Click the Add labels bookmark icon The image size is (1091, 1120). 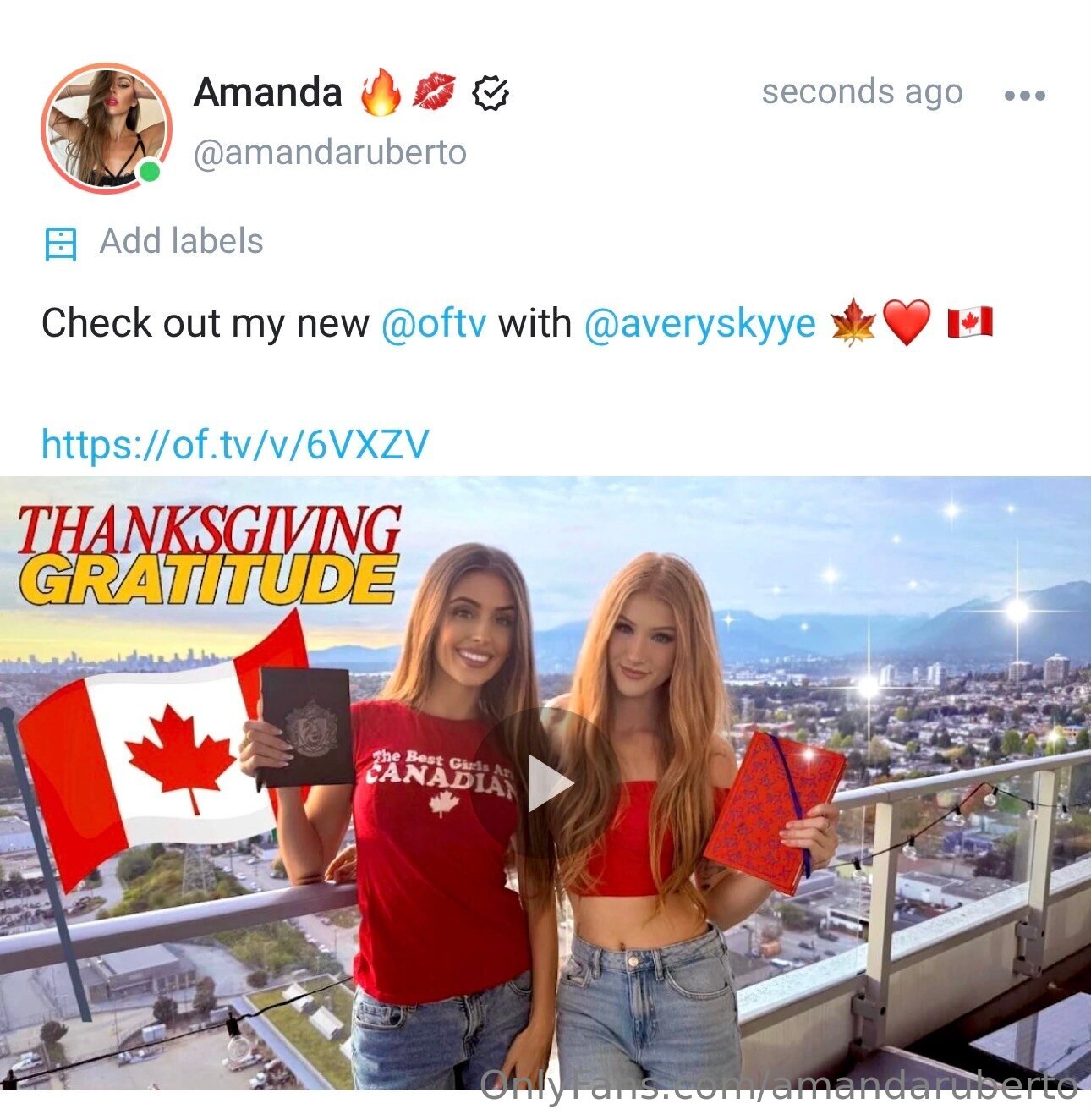point(60,244)
